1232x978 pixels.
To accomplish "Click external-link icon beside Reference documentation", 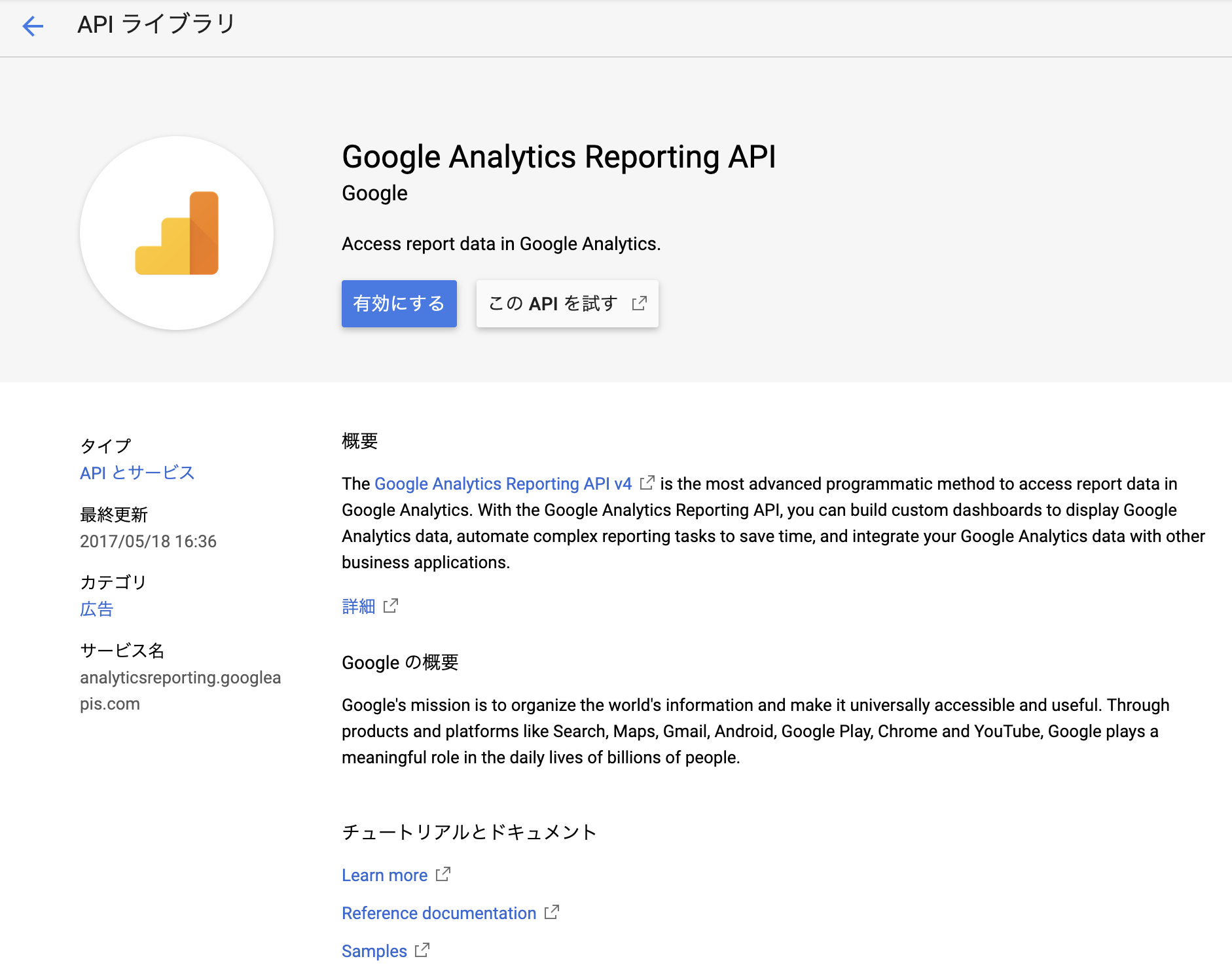I will point(552,913).
